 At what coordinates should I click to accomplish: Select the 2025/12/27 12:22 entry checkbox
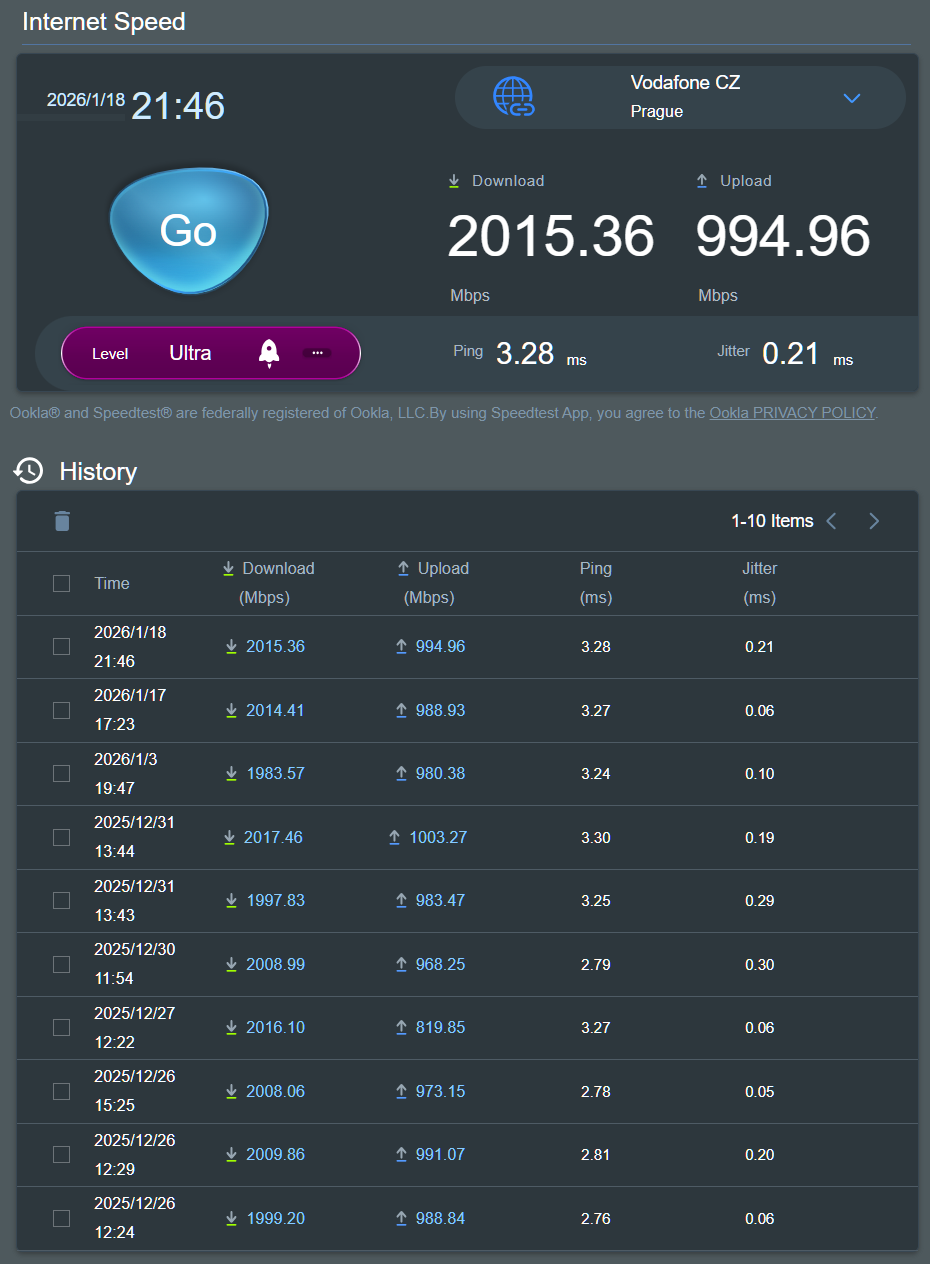point(61,1027)
